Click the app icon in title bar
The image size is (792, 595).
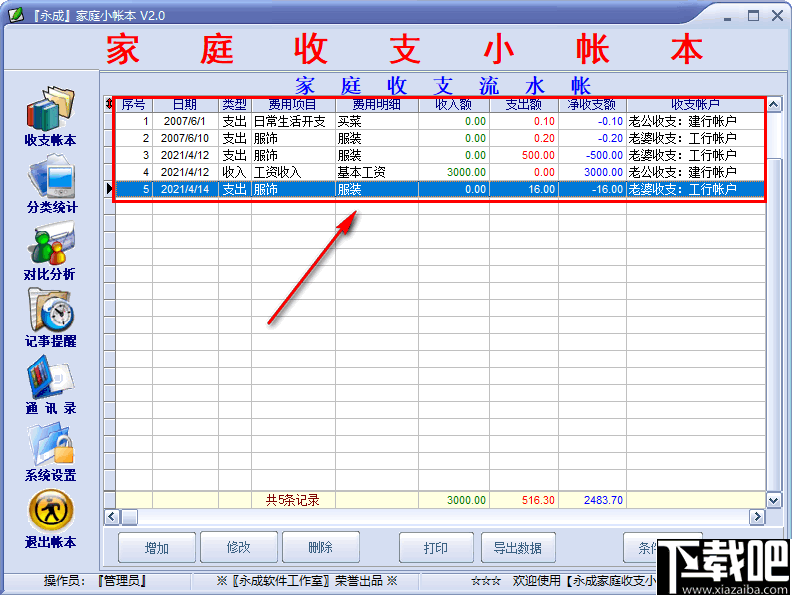point(15,15)
